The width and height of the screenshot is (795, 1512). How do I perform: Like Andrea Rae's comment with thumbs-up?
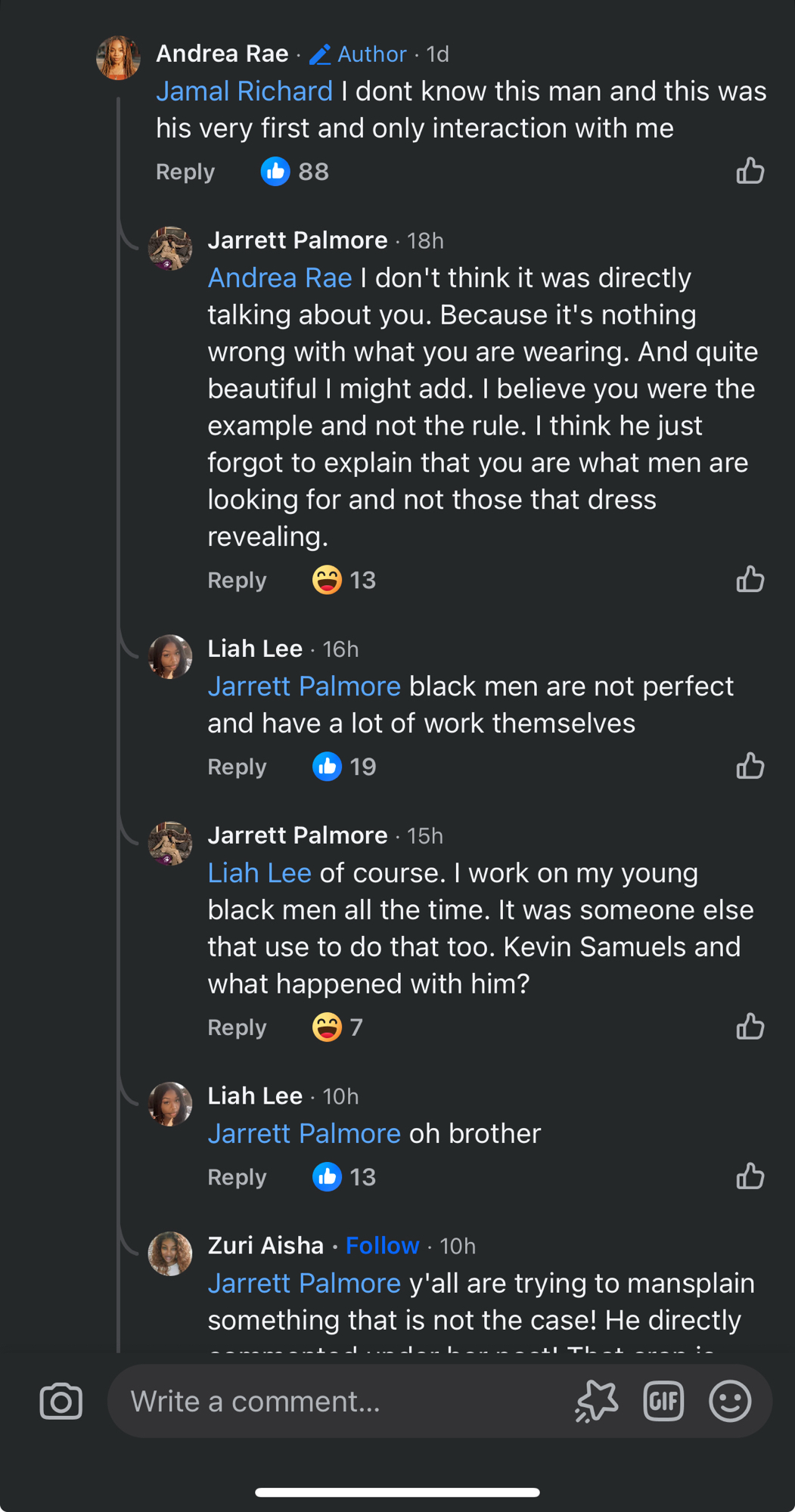point(750,171)
